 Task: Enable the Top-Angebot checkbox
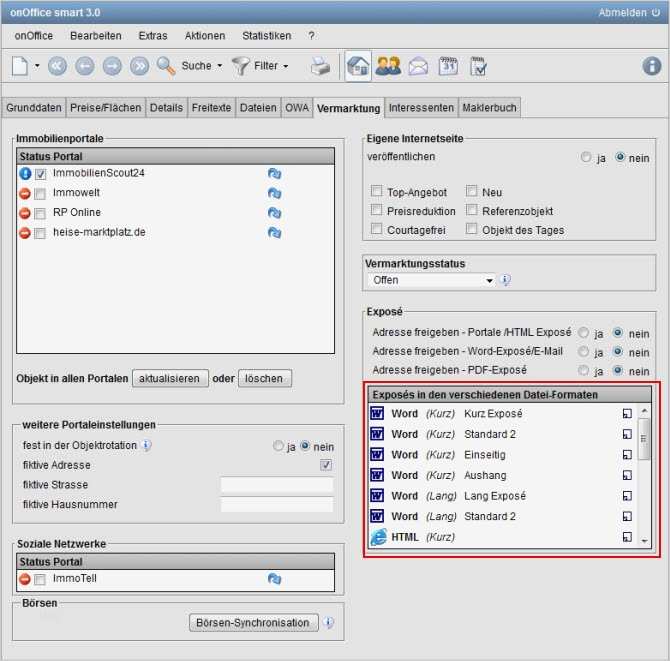(376, 191)
